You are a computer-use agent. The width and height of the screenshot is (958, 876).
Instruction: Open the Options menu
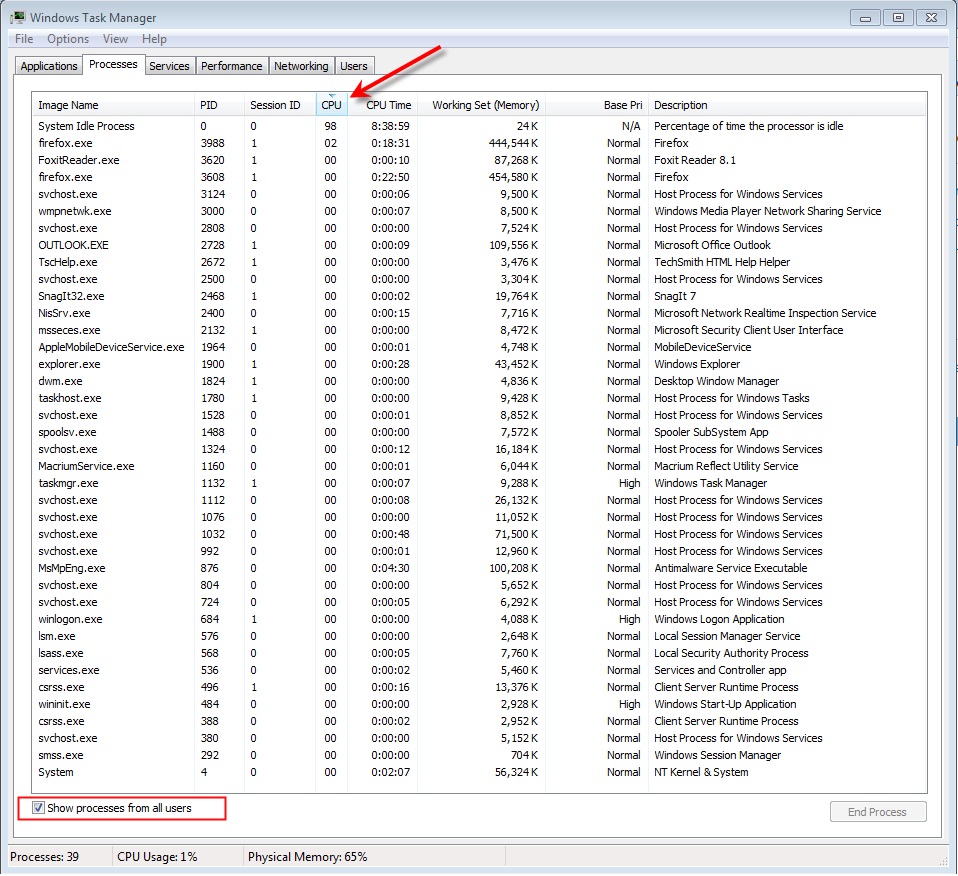68,38
